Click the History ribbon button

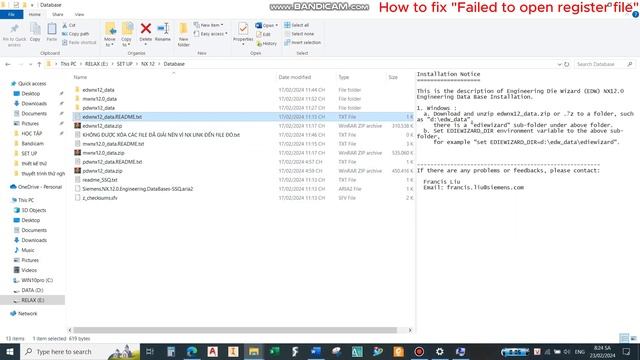pyautogui.click(x=267, y=43)
